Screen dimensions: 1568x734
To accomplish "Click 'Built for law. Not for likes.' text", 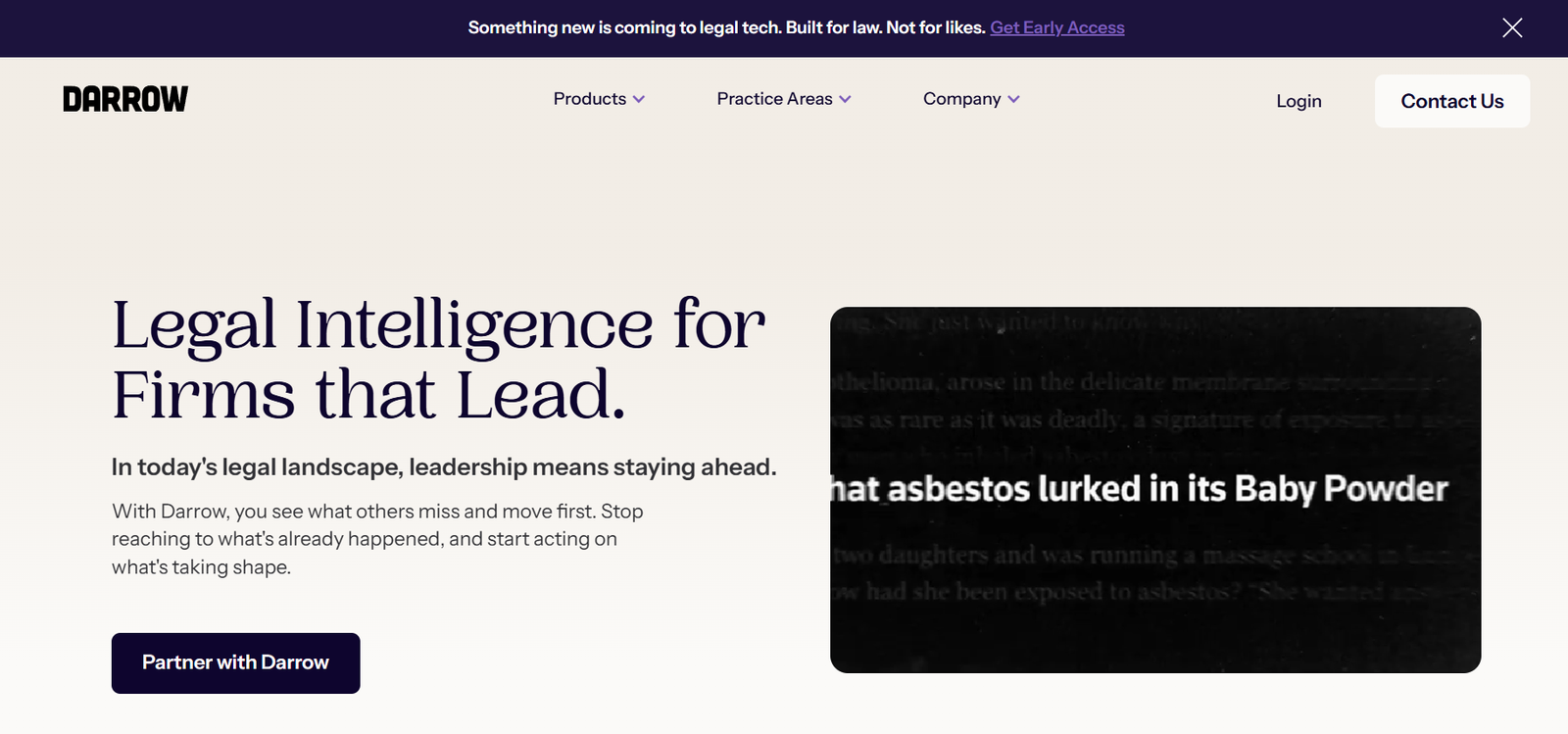I will (885, 27).
